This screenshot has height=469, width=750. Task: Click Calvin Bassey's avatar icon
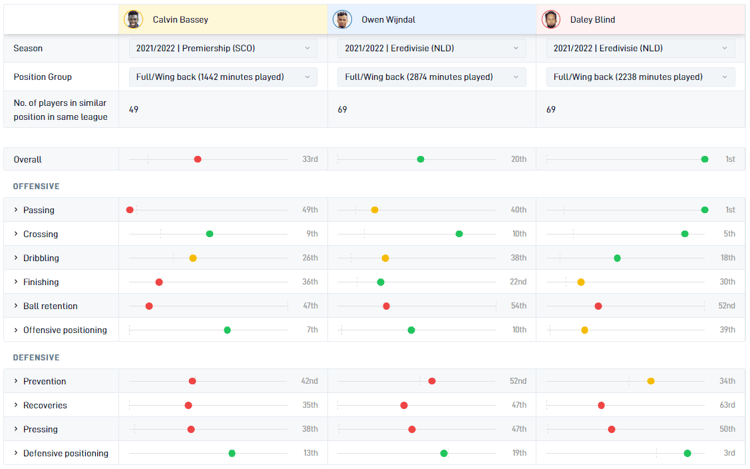click(134, 19)
